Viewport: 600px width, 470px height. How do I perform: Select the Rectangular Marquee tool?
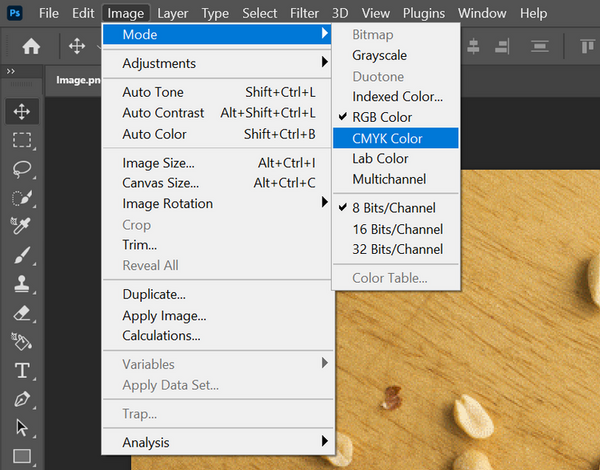click(22, 140)
